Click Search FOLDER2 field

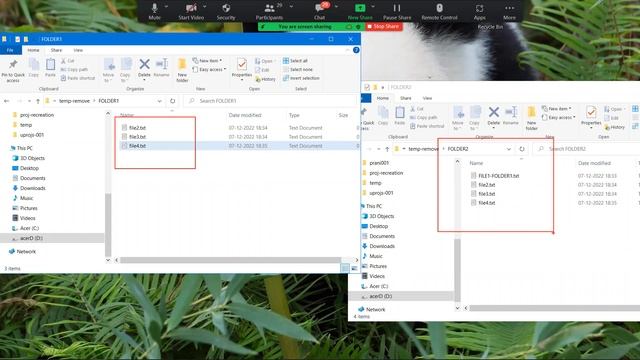click(587, 149)
